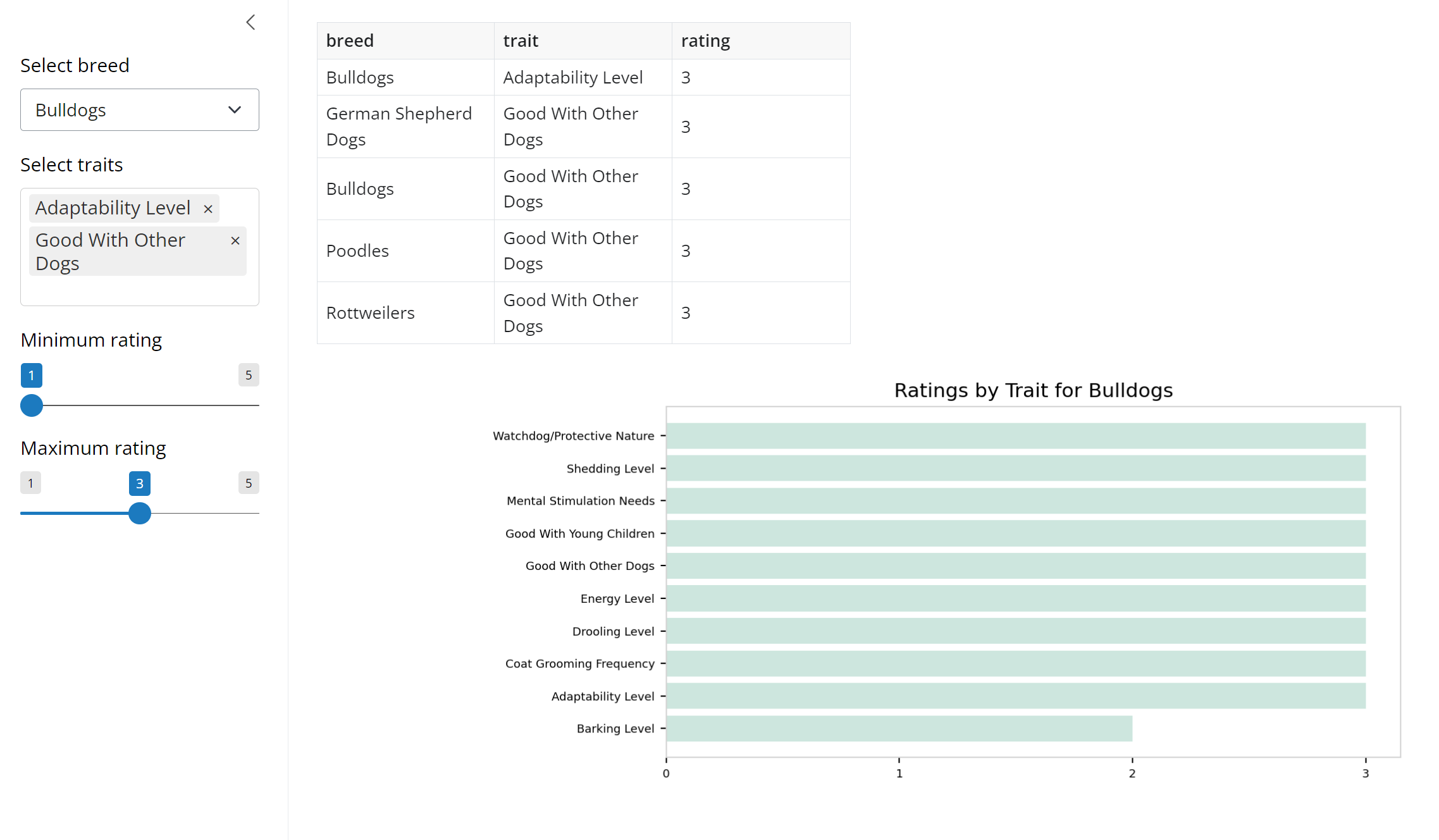Click the Barking Level bar in the chart

coord(898,728)
